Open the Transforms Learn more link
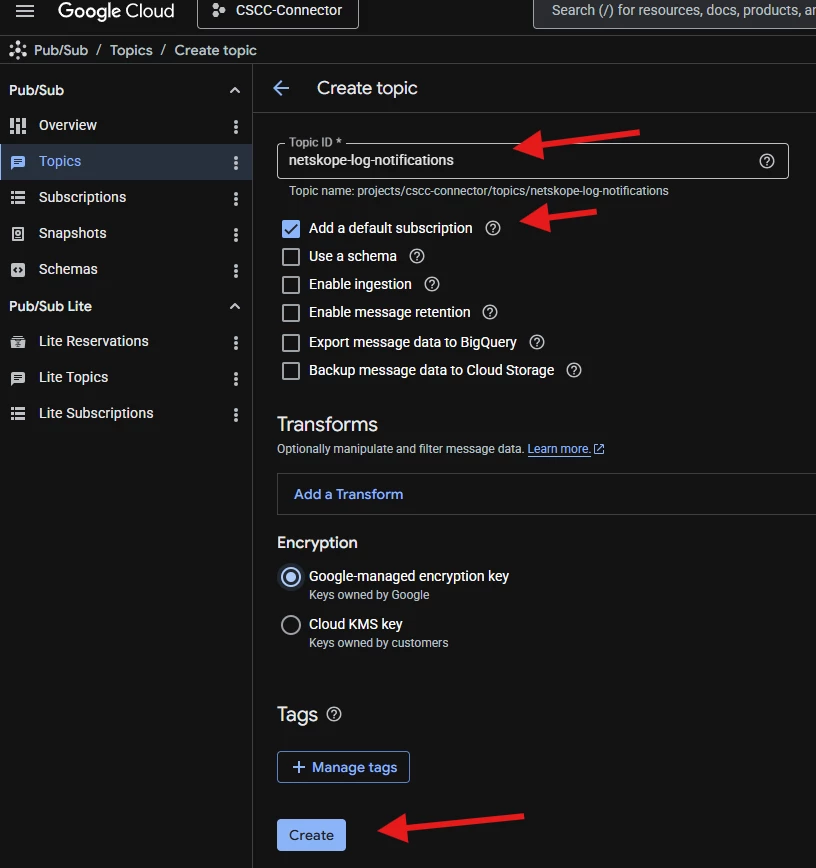The width and height of the screenshot is (816, 868). tap(566, 449)
